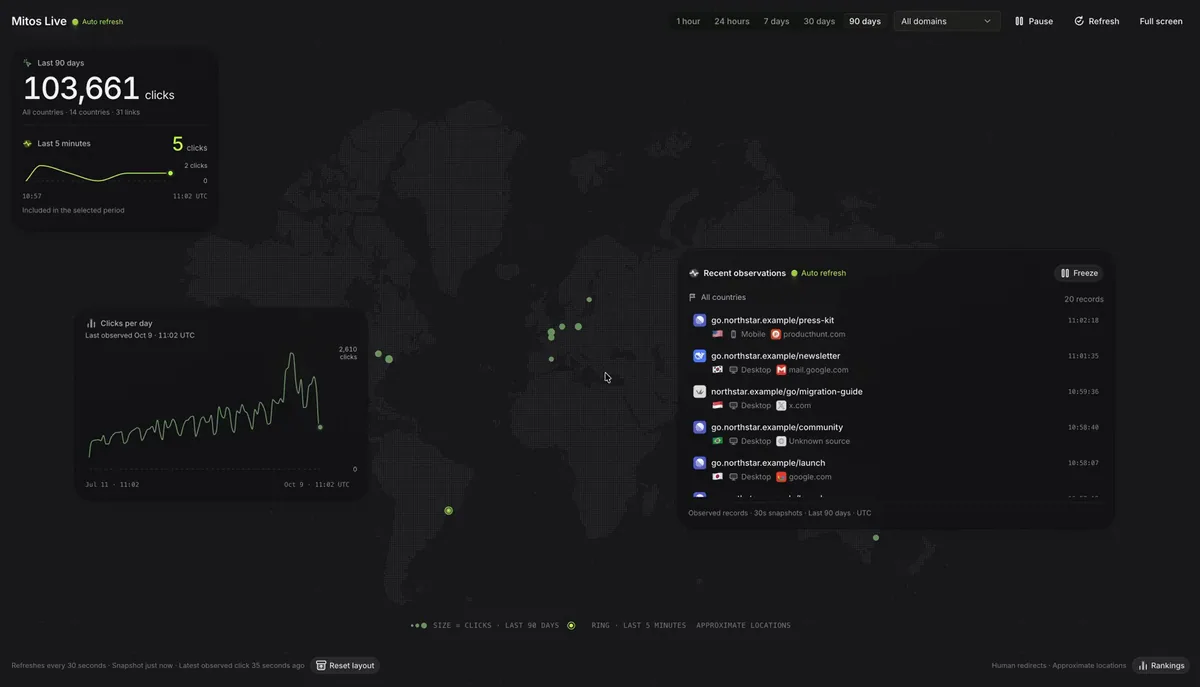
Task: Click latest data point on clicks-per-day chart
Action: pos(320,427)
